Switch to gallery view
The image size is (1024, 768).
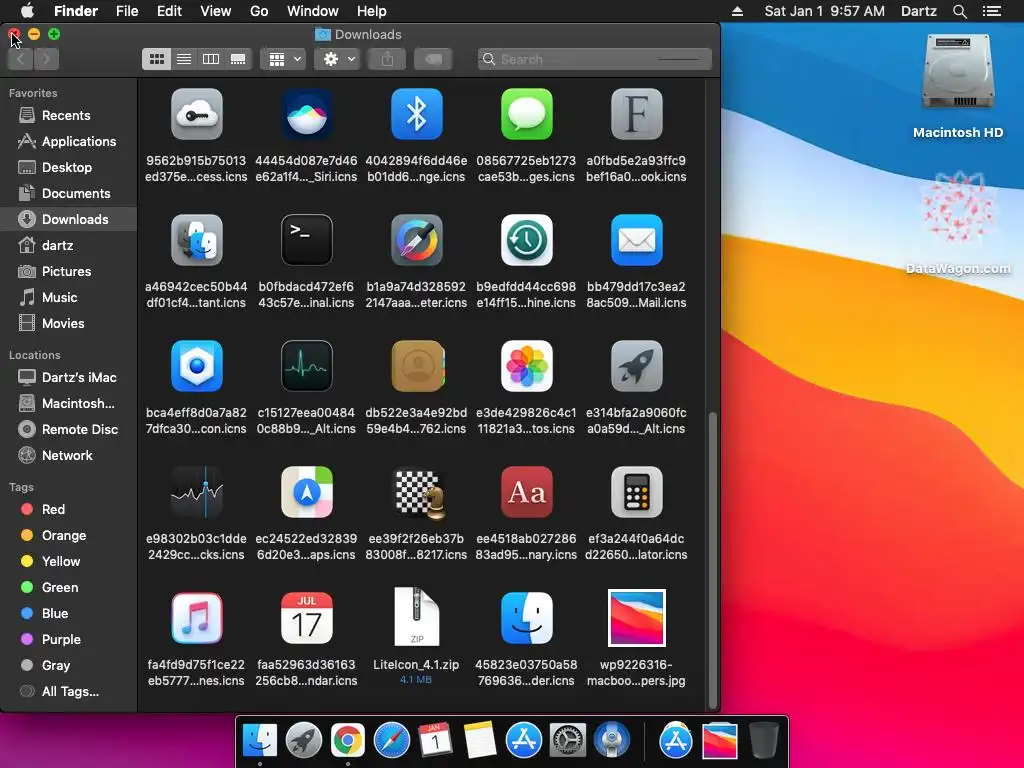(238, 59)
